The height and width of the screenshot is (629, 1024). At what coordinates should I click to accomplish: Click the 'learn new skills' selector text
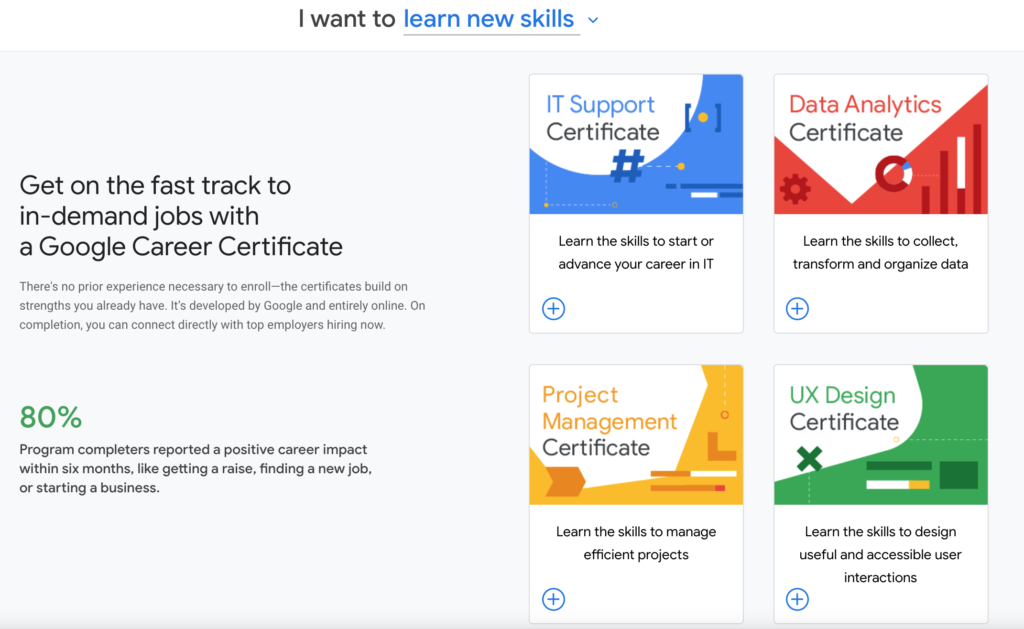click(x=488, y=19)
